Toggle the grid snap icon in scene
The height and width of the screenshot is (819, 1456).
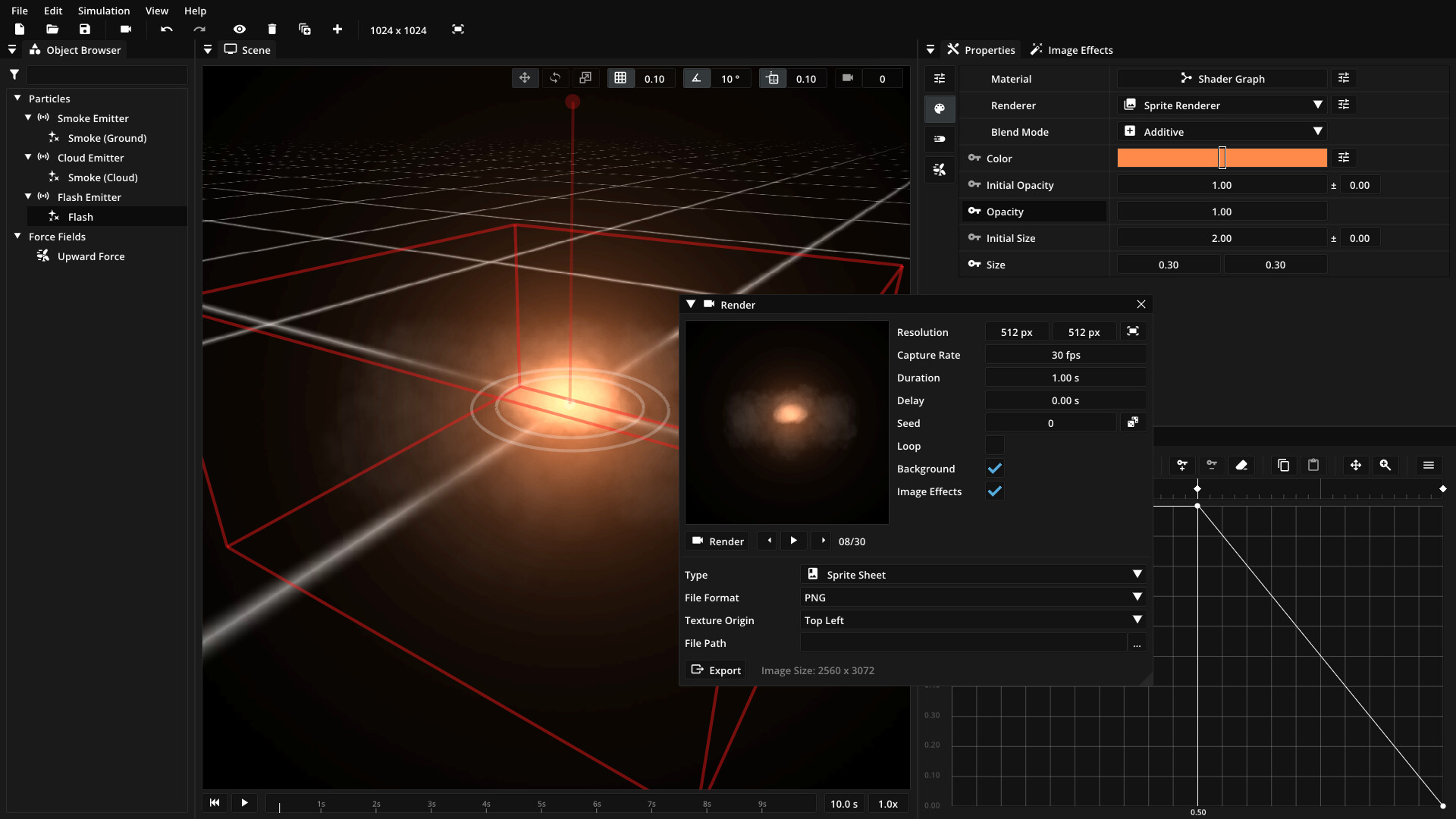620,78
